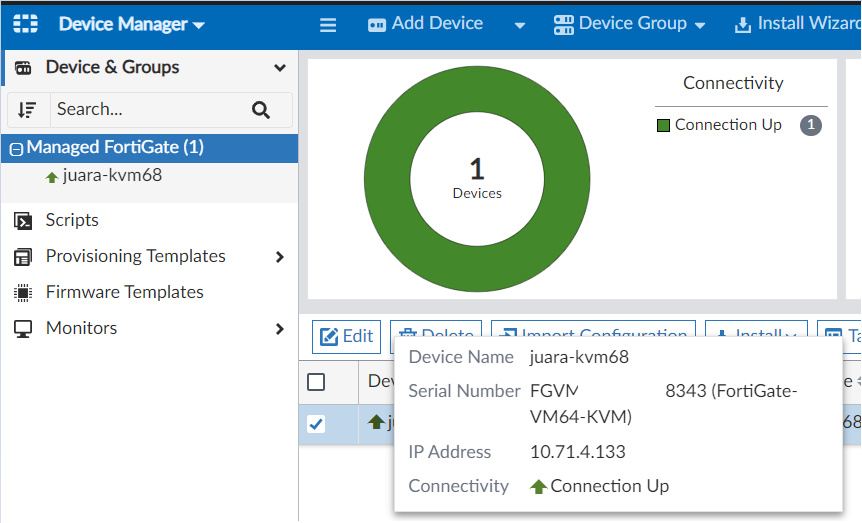Viewport: 862px width, 523px height.
Task: Click the Firmware Templates chip icon
Action: [x=23, y=292]
